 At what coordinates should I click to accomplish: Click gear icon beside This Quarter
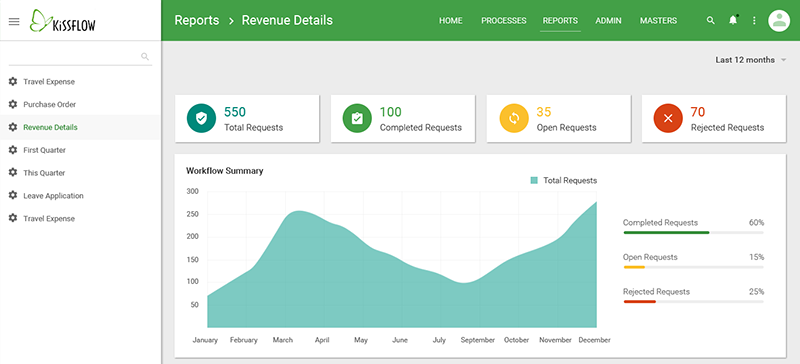[x=13, y=173]
